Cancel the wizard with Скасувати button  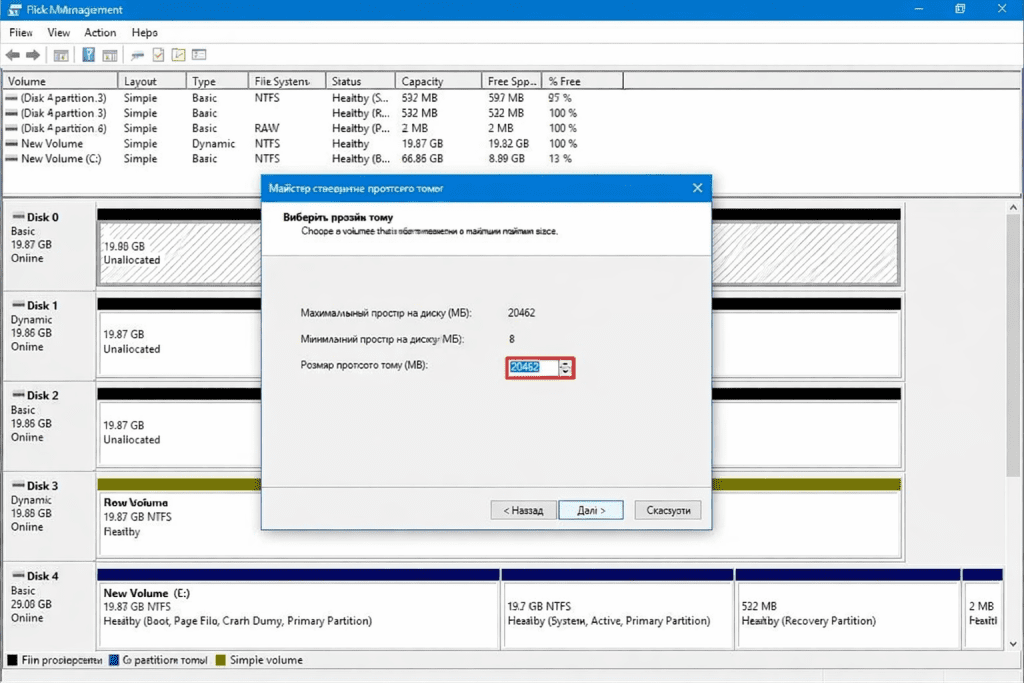pos(668,510)
